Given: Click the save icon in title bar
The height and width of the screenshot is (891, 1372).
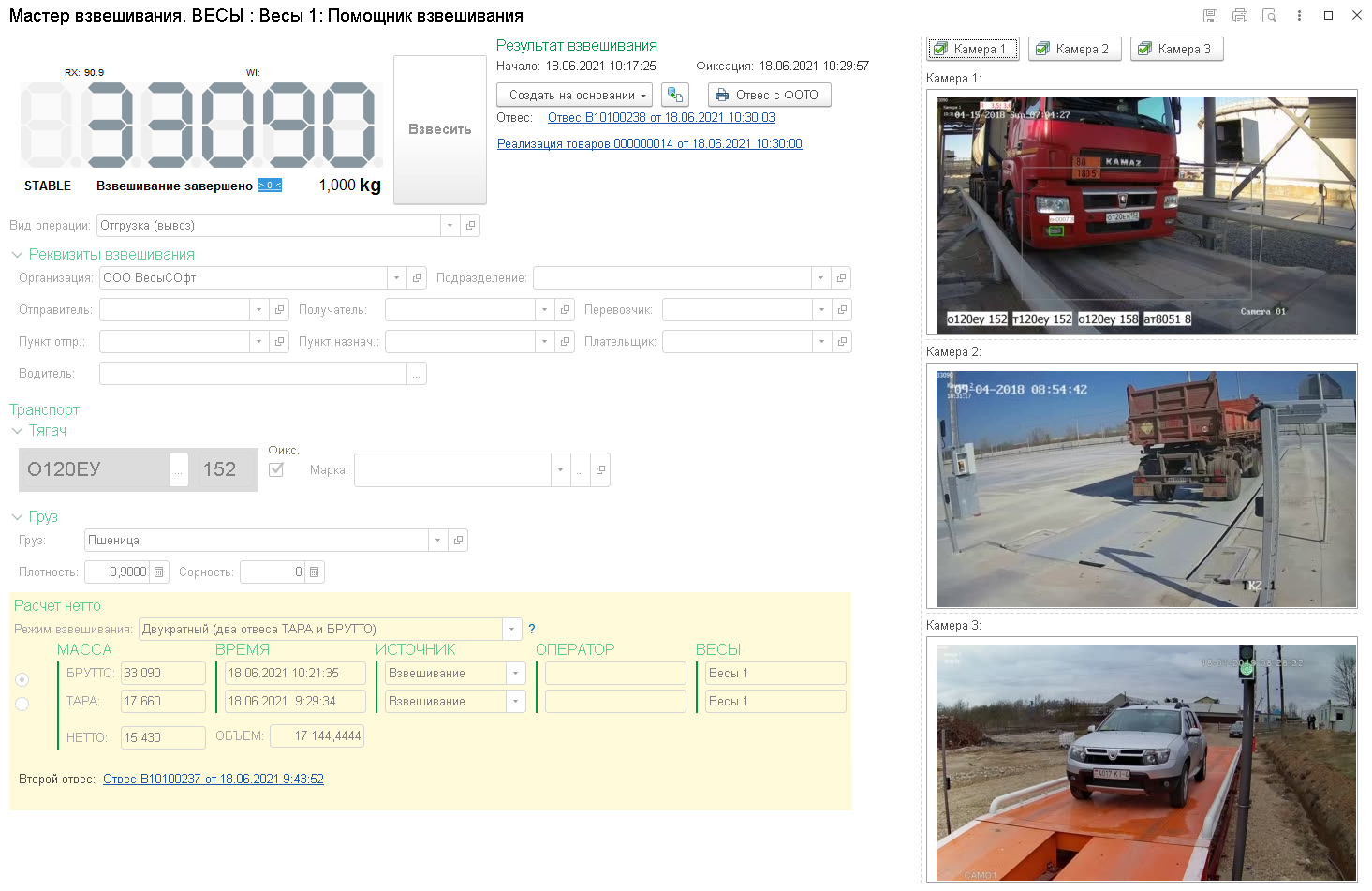Looking at the screenshot, I should [x=1210, y=16].
